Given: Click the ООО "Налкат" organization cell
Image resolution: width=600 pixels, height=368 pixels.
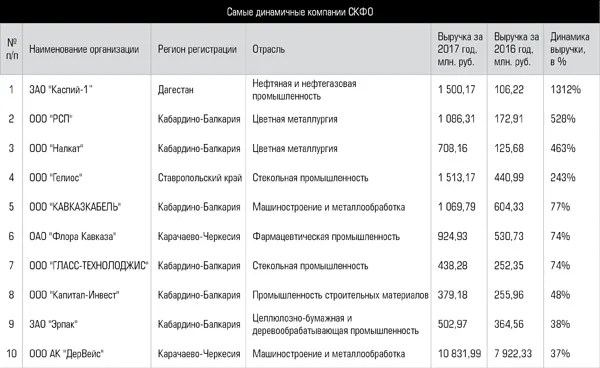Looking at the screenshot, I should (56, 148).
